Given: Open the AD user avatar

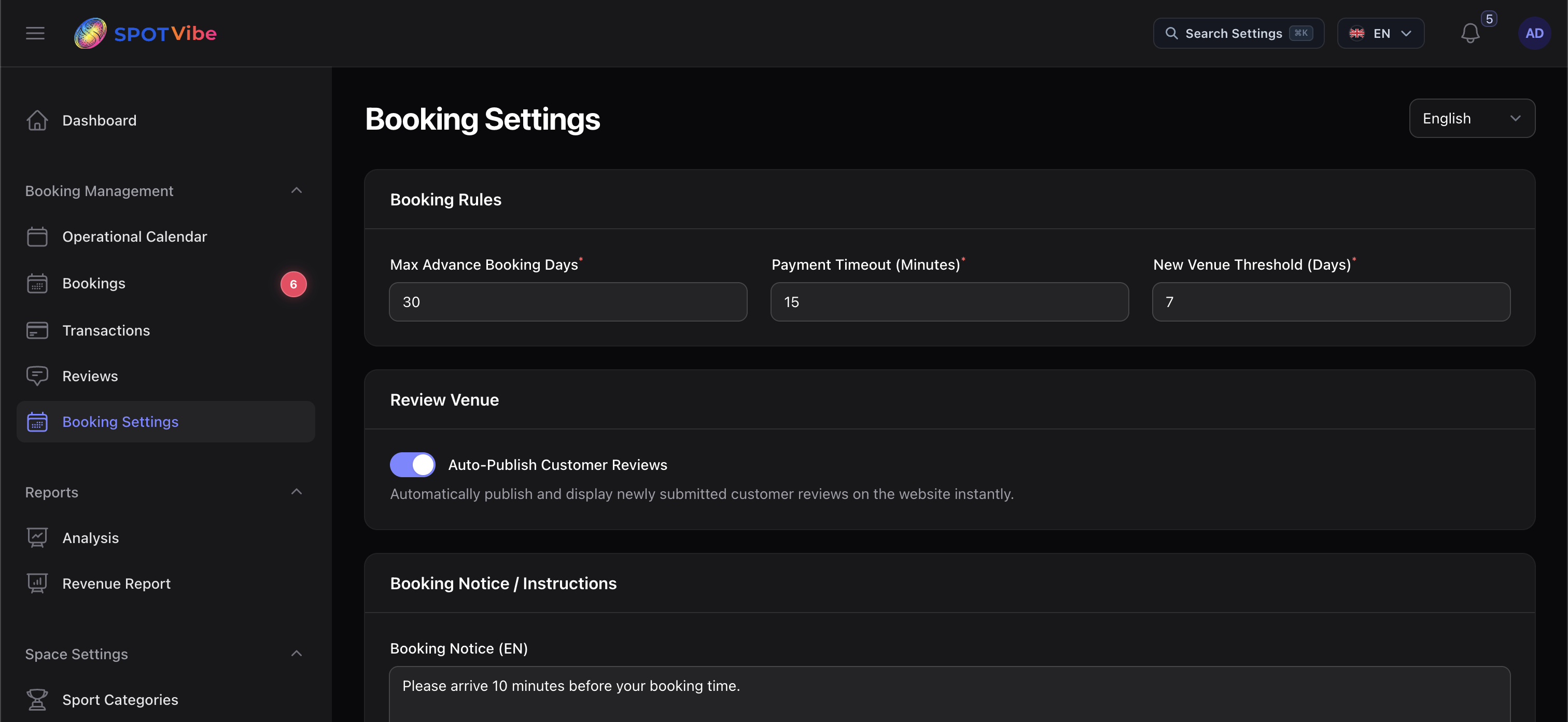Looking at the screenshot, I should [x=1534, y=33].
